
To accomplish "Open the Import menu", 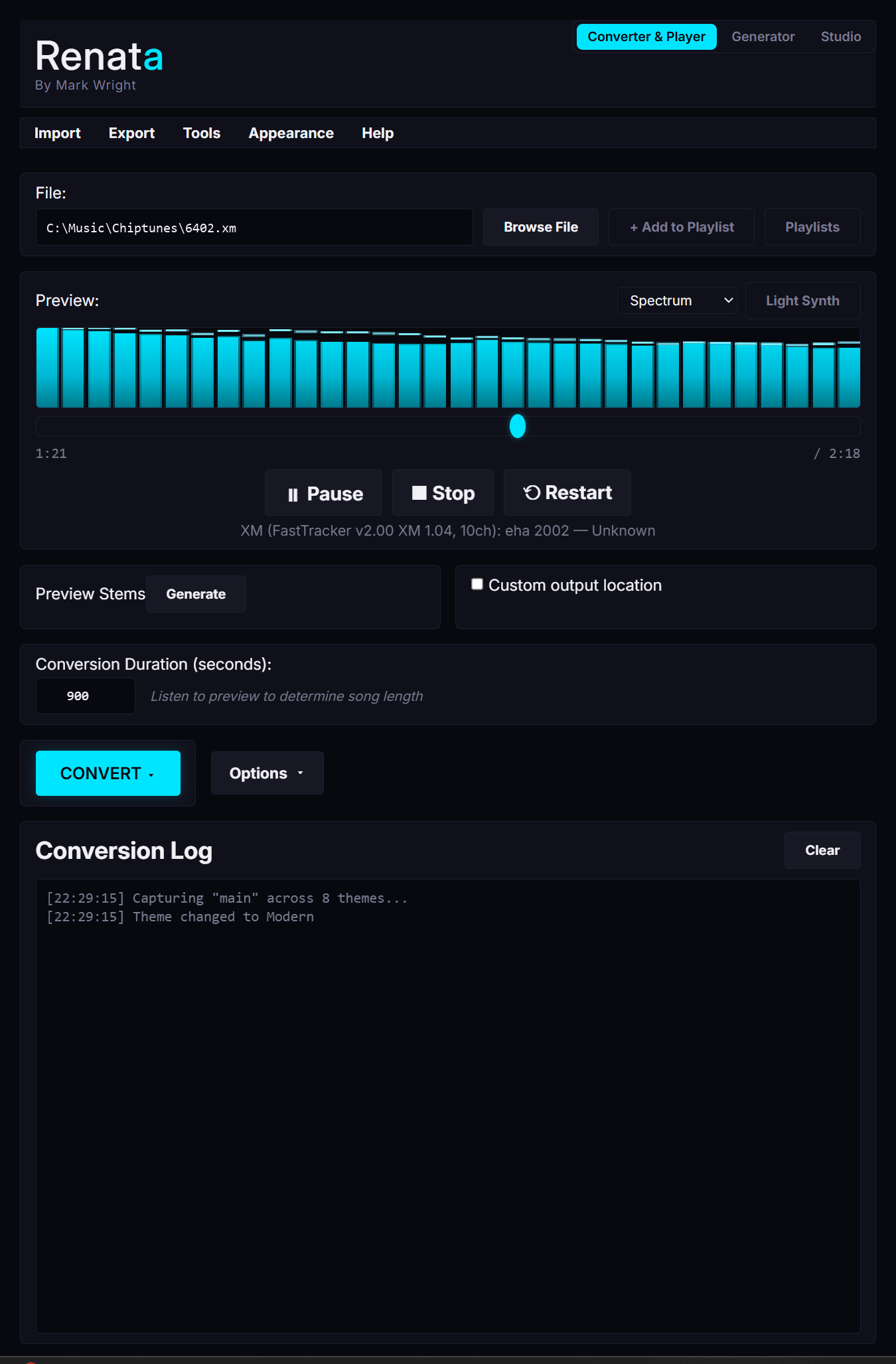I will tap(58, 133).
